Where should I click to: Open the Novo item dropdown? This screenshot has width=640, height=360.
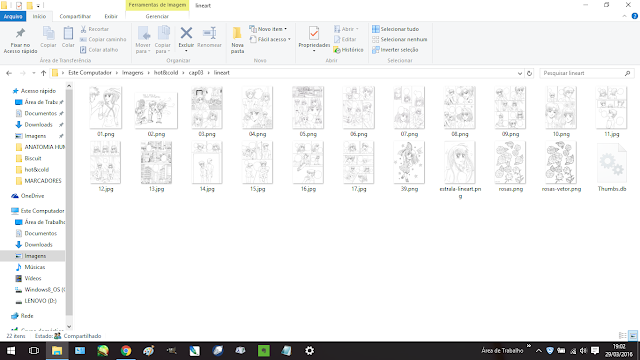coord(268,29)
